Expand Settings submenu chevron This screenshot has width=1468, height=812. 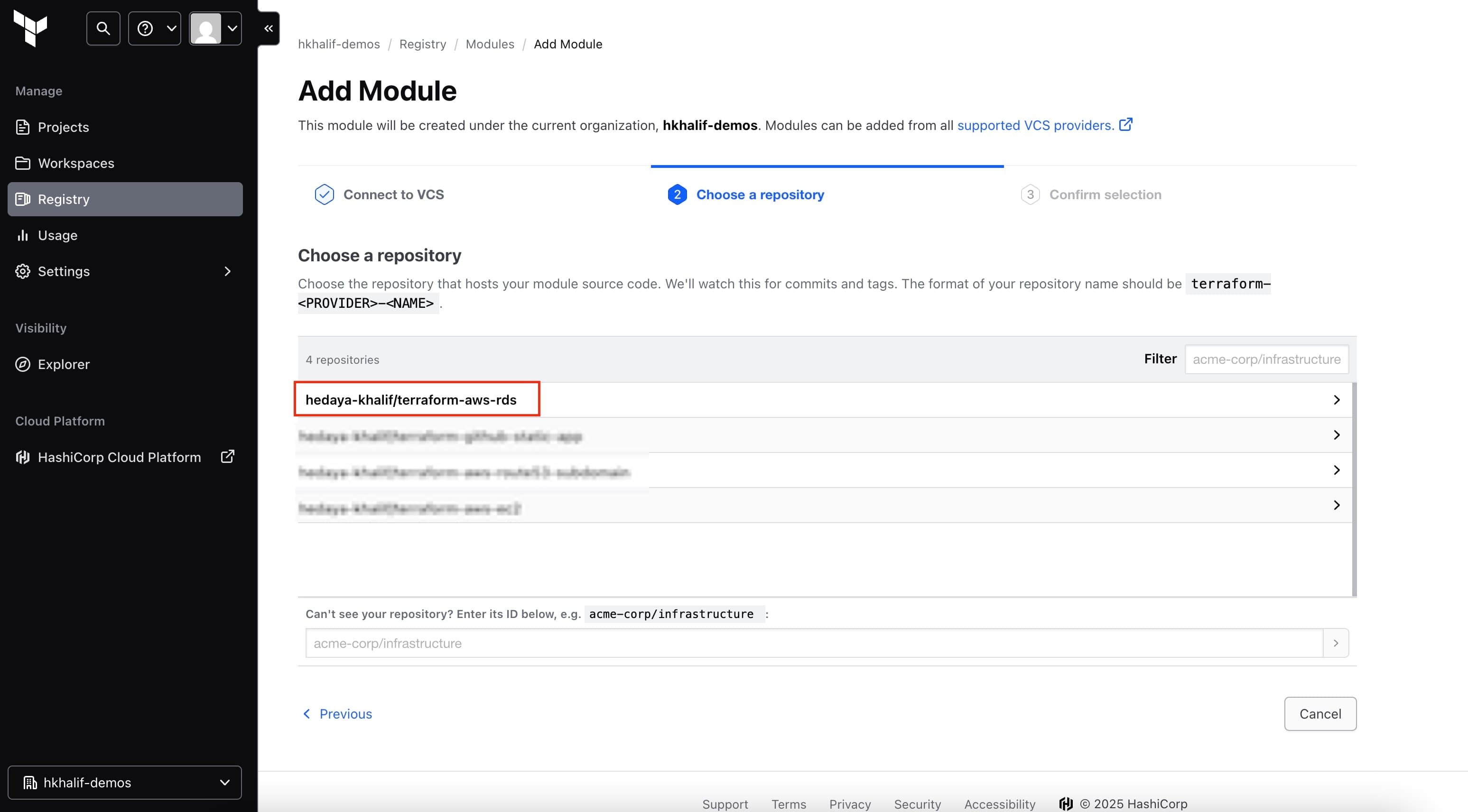coord(227,271)
